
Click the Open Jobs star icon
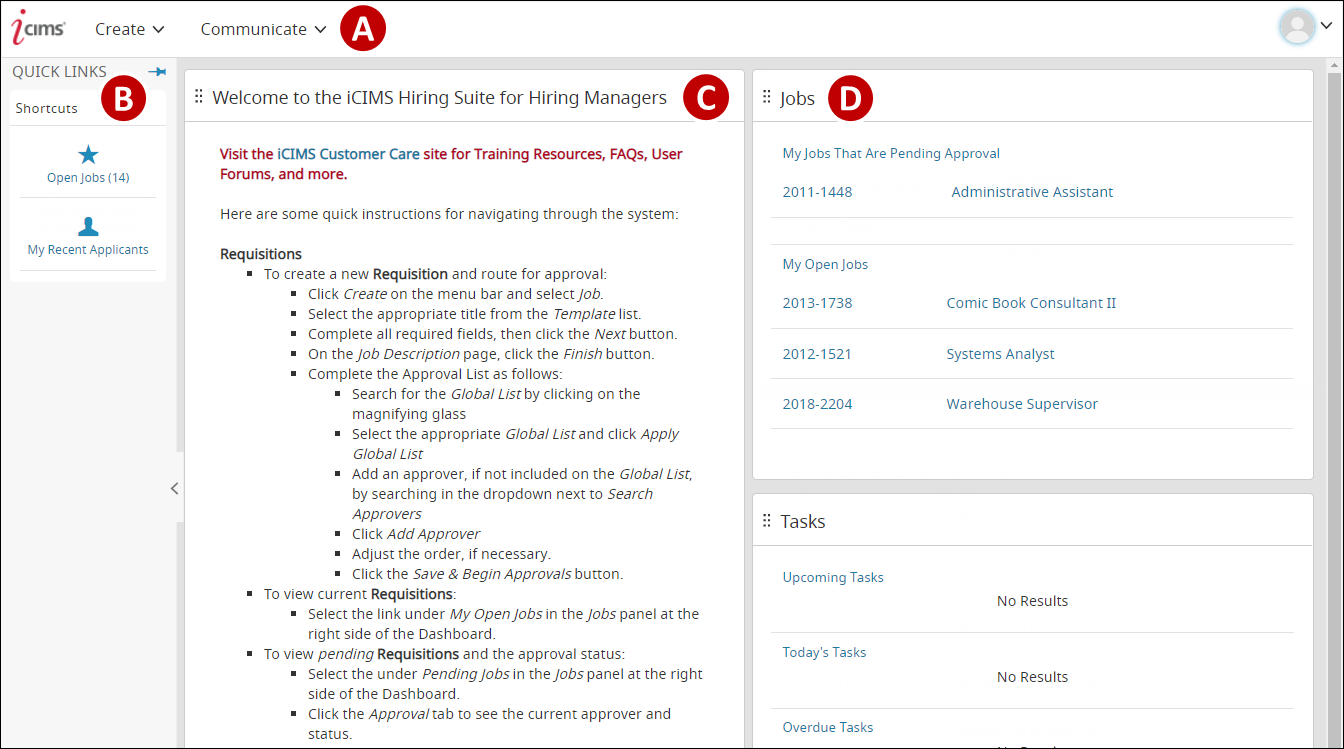click(x=88, y=155)
